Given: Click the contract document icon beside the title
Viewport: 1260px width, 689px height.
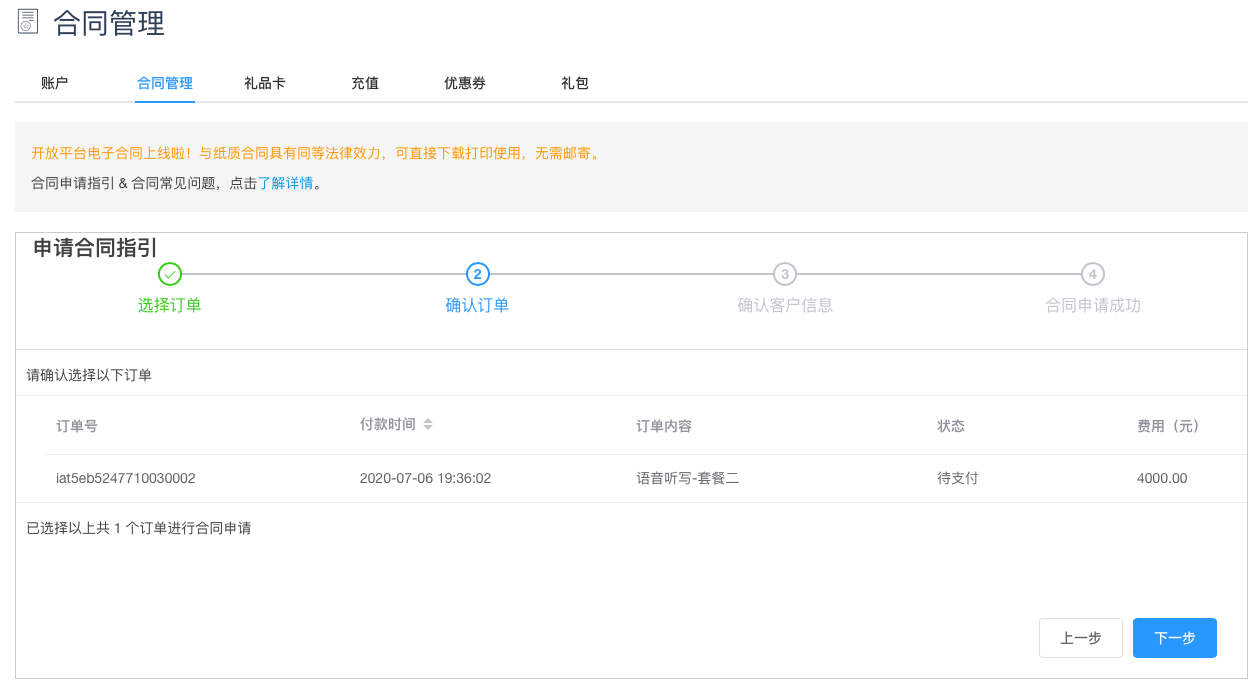Looking at the screenshot, I should click(28, 21).
